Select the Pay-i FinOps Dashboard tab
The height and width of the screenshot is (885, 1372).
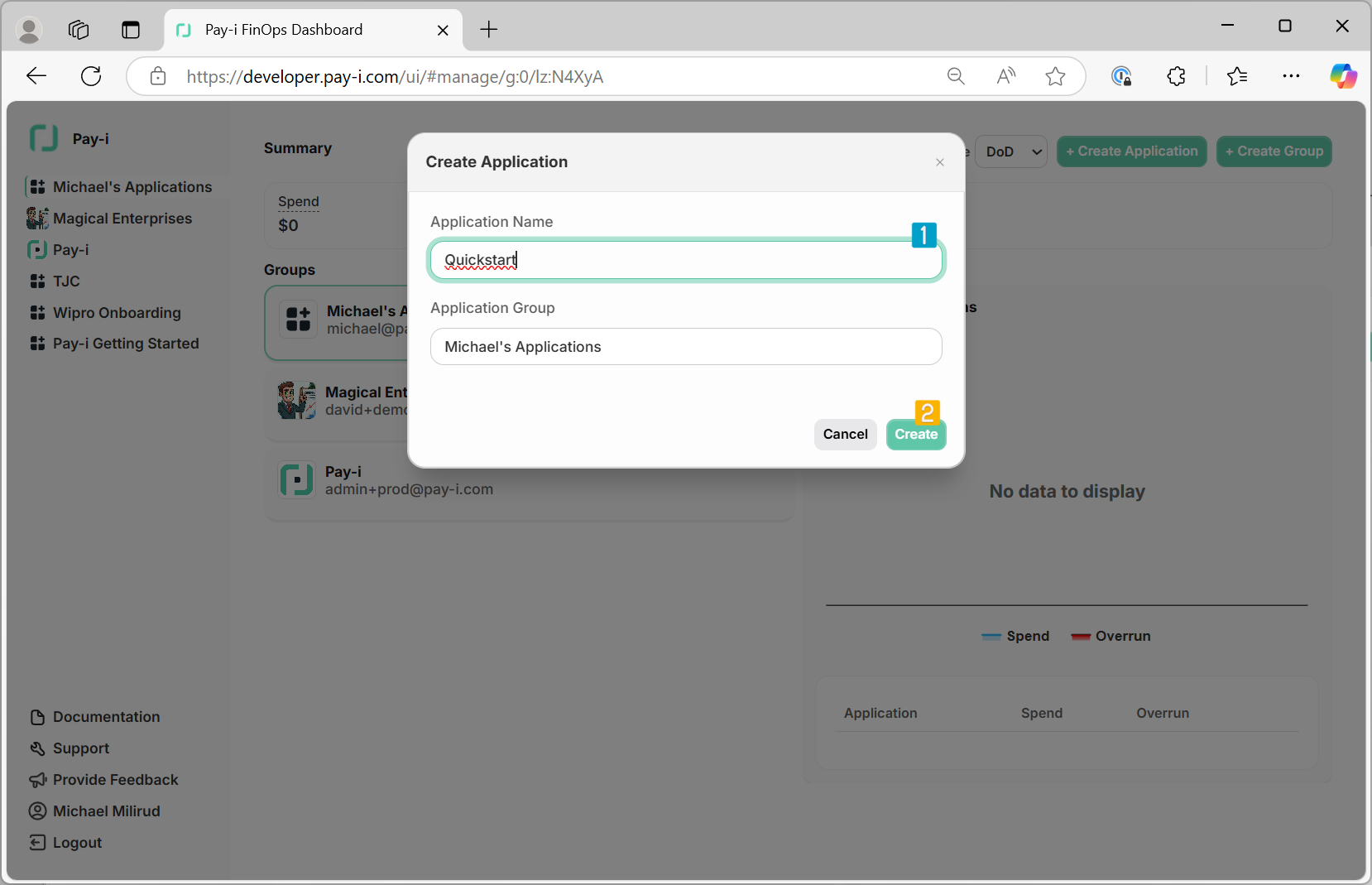tap(313, 30)
